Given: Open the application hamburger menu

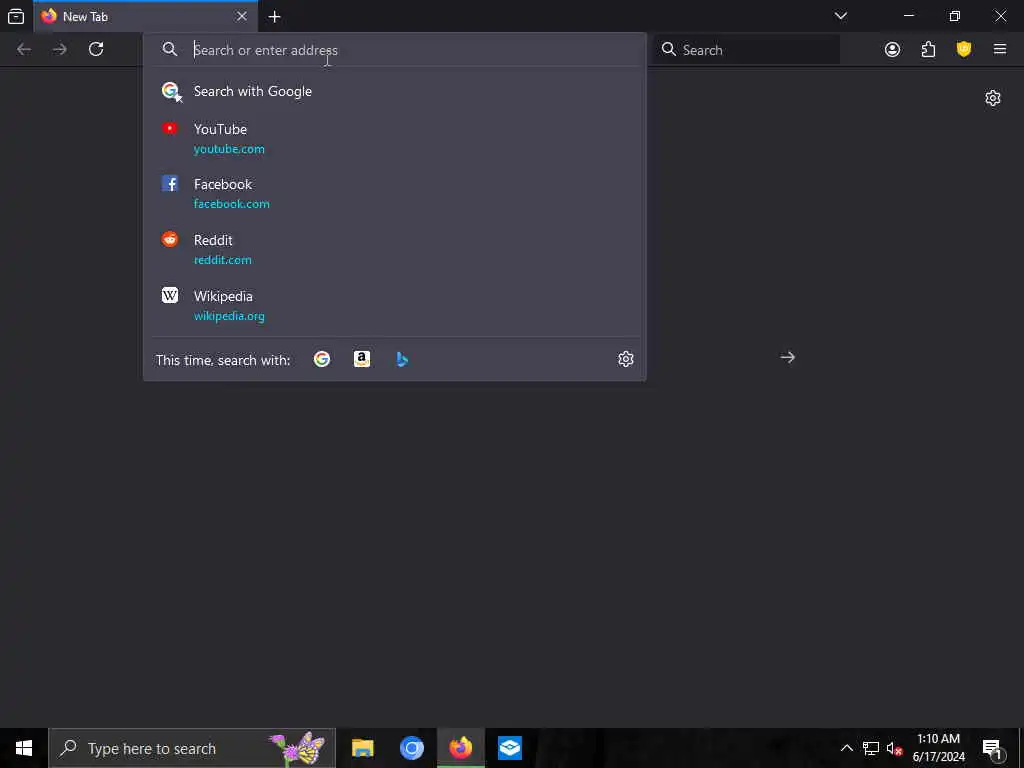Looking at the screenshot, I should 999,50.
